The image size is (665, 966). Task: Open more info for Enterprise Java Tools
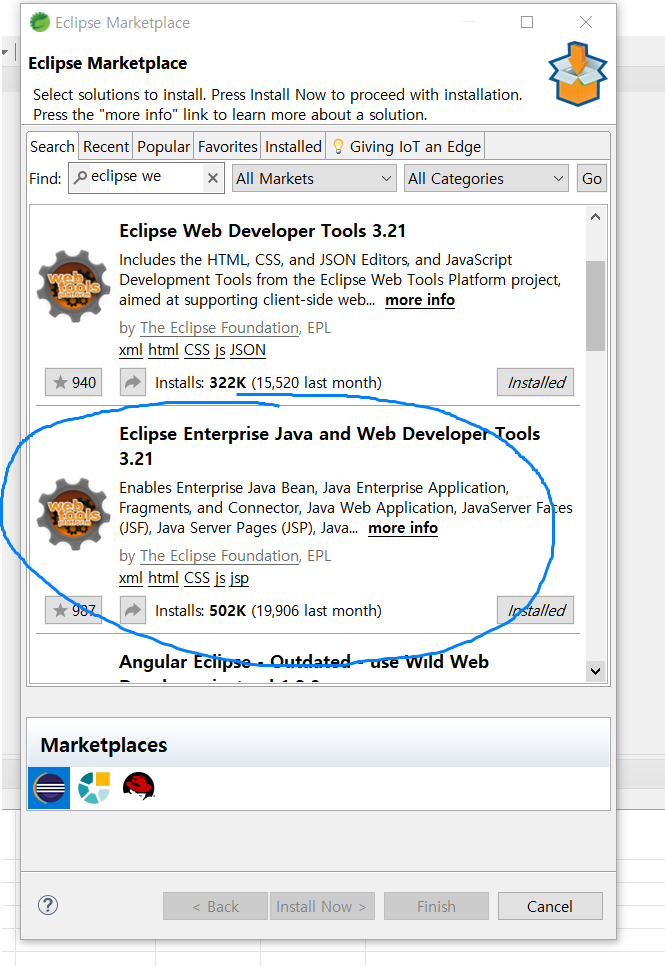tap(403, 528)
